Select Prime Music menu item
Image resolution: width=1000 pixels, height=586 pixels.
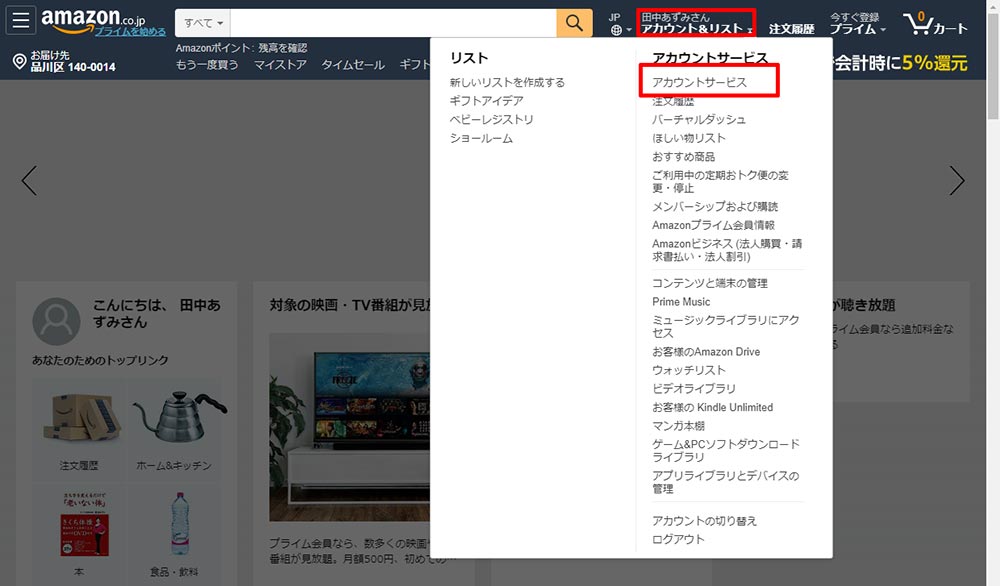680,302
